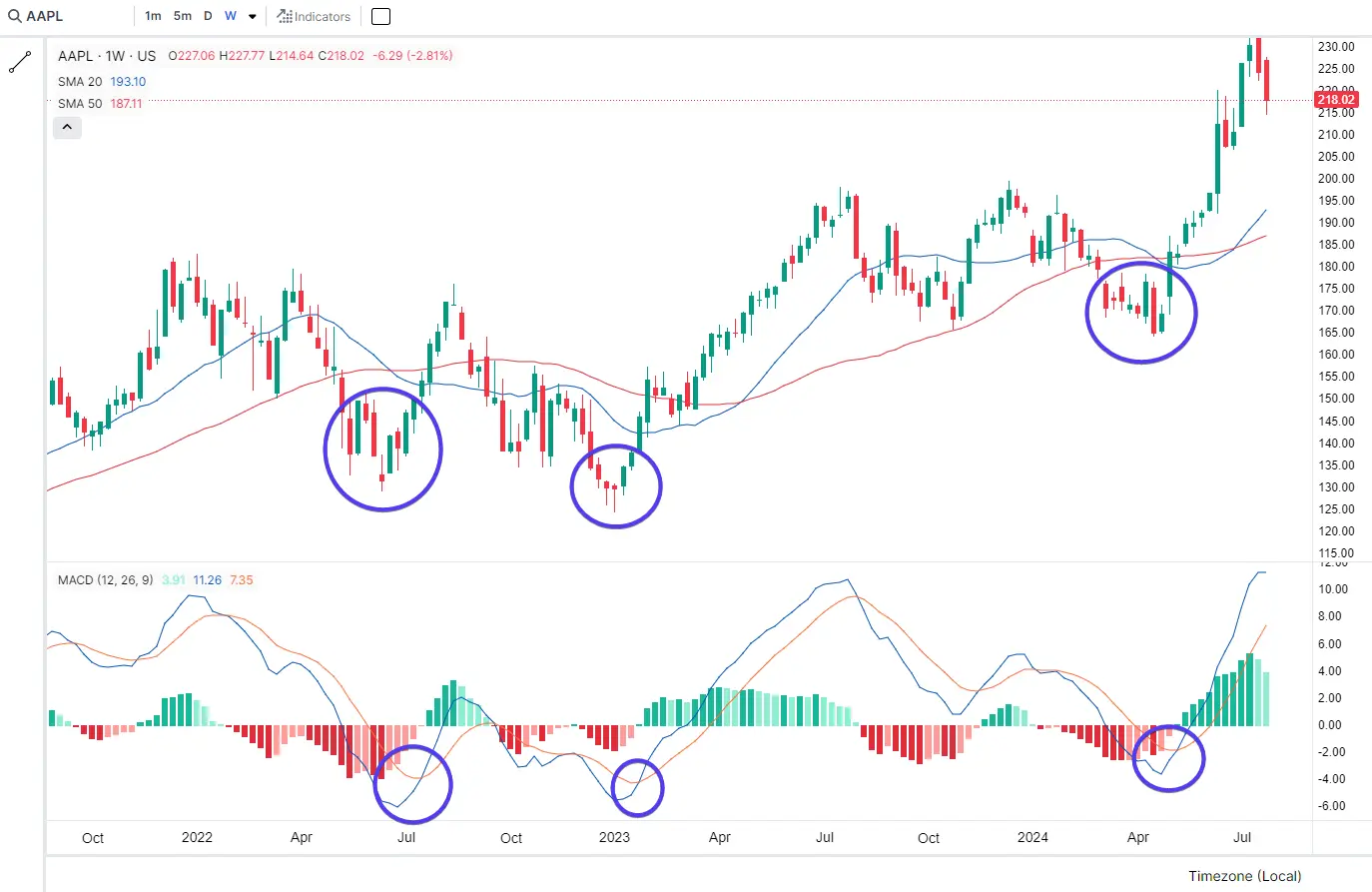Click the 2024 label on time axis
Screen dimensions: 1372x892
pyautogui.click(x=1032, y=837)
